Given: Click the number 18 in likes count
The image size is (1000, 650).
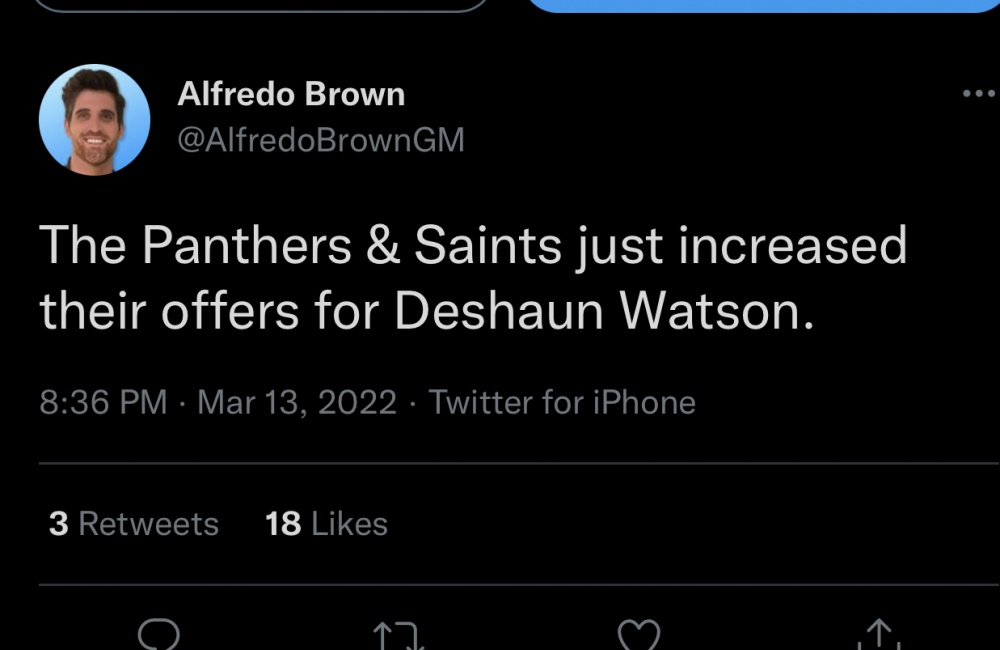Looking at the screenshot, I should click(283, 524).
